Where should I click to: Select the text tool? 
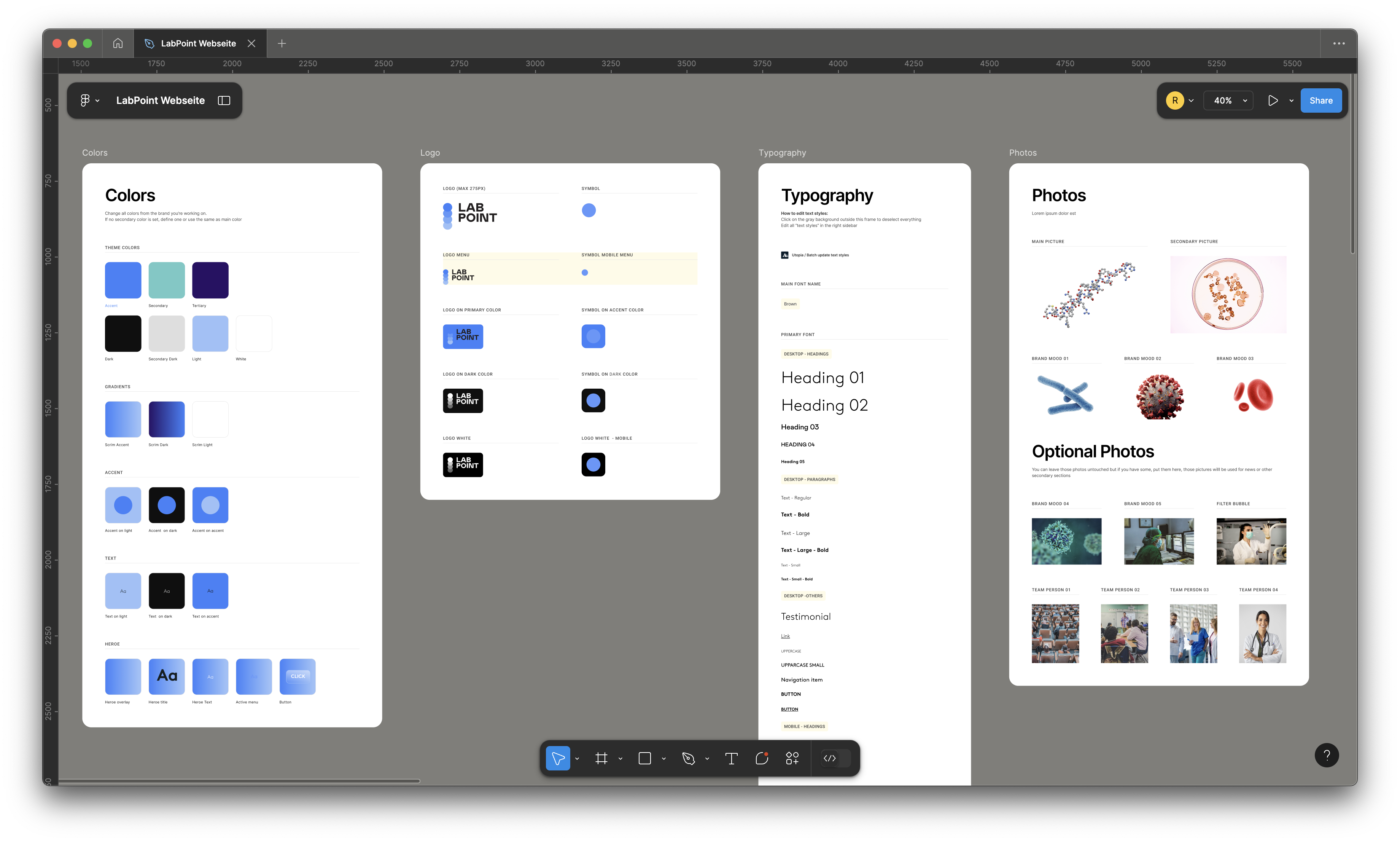click(x=731, y=758)
